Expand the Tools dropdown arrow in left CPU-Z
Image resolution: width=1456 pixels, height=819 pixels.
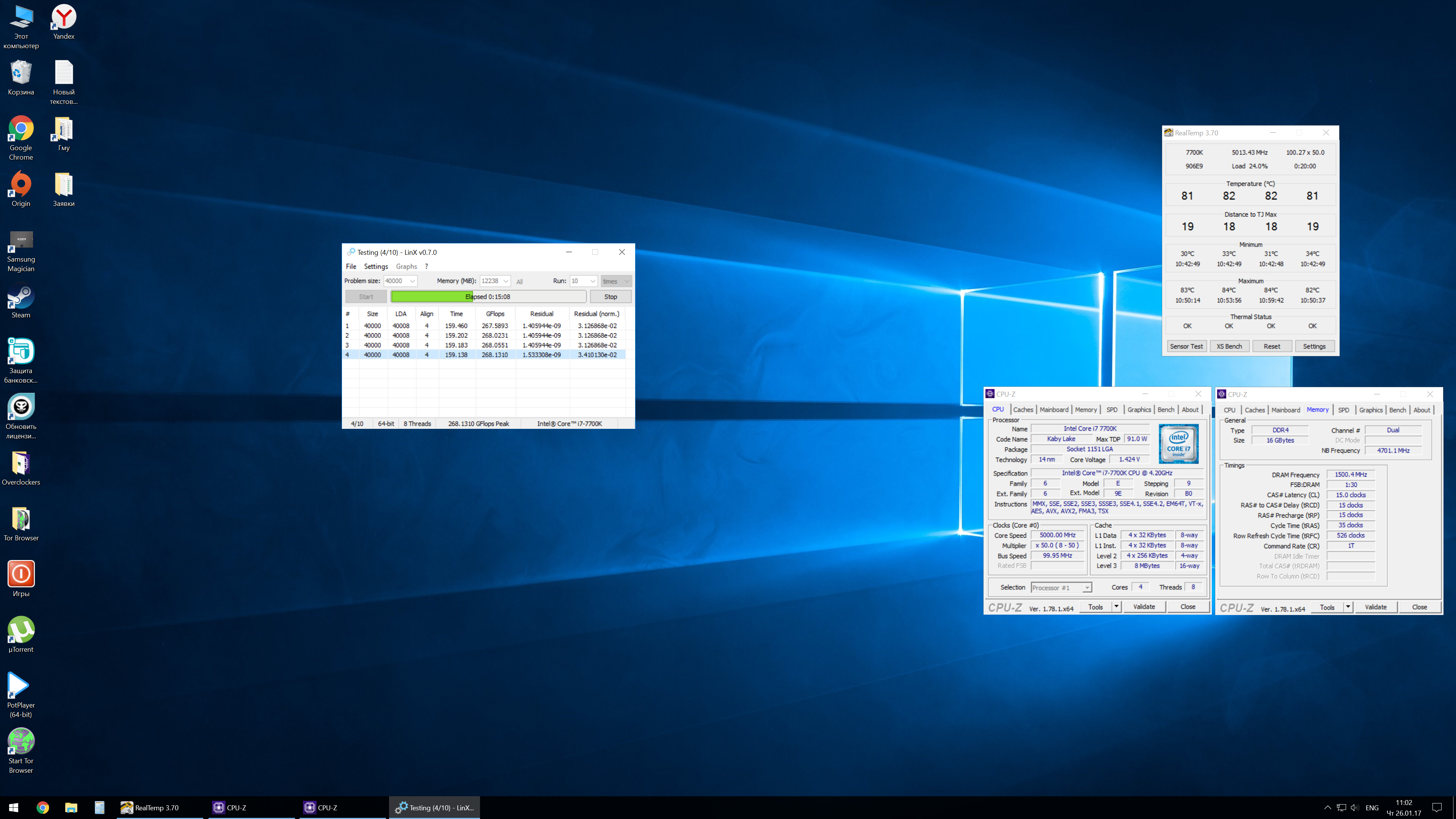coord(1116,607)
